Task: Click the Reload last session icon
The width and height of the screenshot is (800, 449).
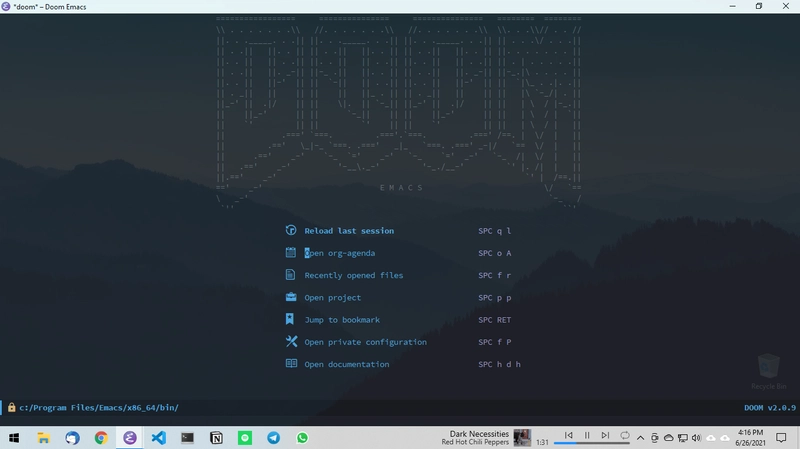Action: pos(291,230)
